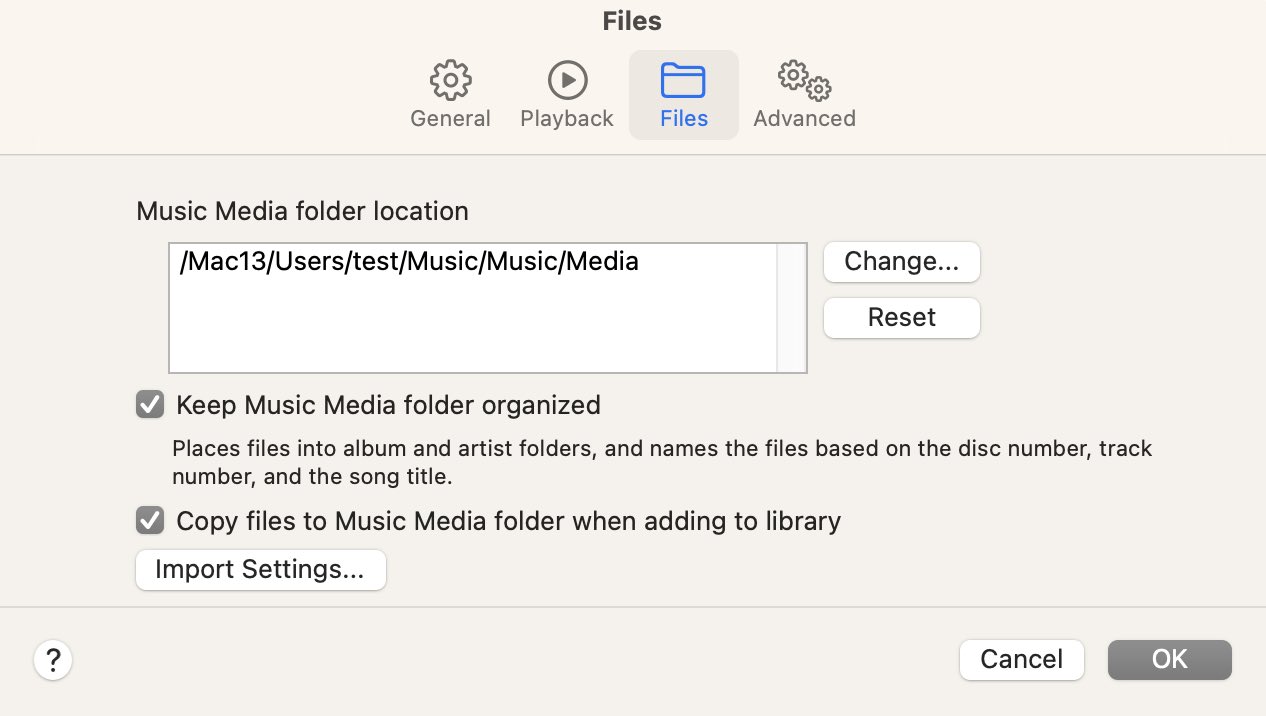Click the scrollbar track beside the location box
This screenshot has width=1266, height=716.
click(789, 306)
